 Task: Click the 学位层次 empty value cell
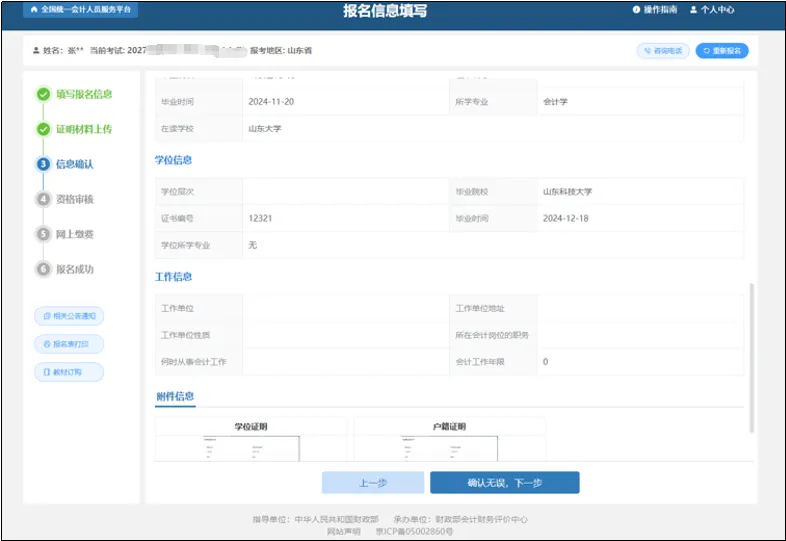click(346, 192)
